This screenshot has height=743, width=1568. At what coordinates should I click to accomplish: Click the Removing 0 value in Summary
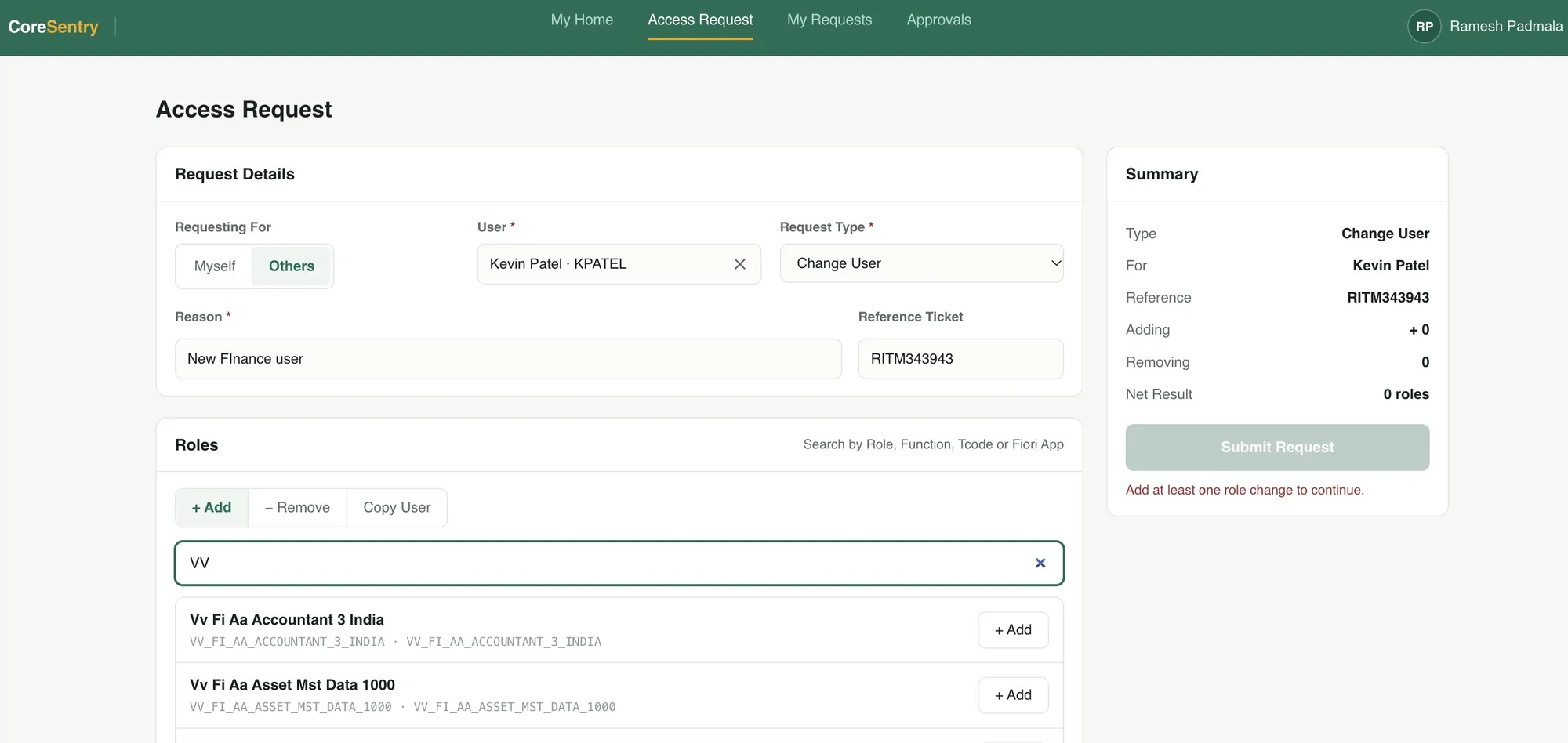pos(1425,362)
